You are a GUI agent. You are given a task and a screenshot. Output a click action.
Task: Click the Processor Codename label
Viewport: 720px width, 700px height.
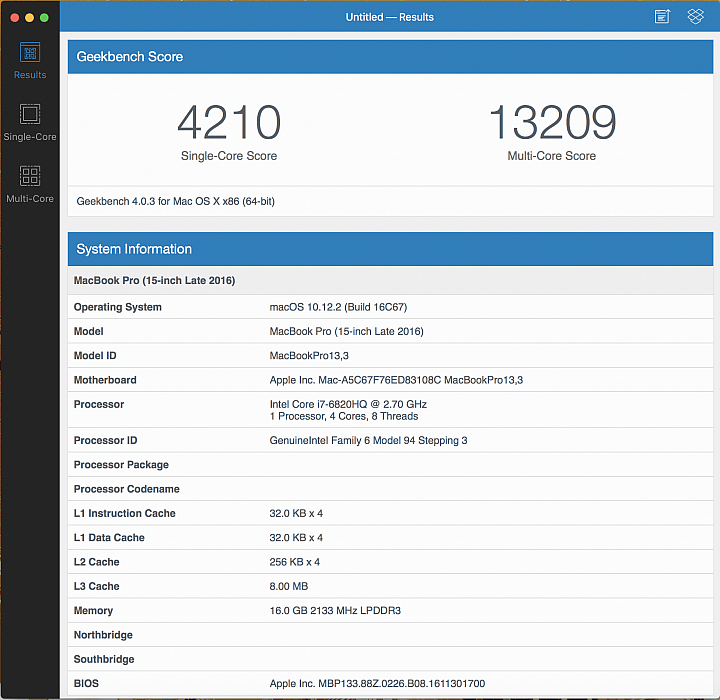pos(126,489)
